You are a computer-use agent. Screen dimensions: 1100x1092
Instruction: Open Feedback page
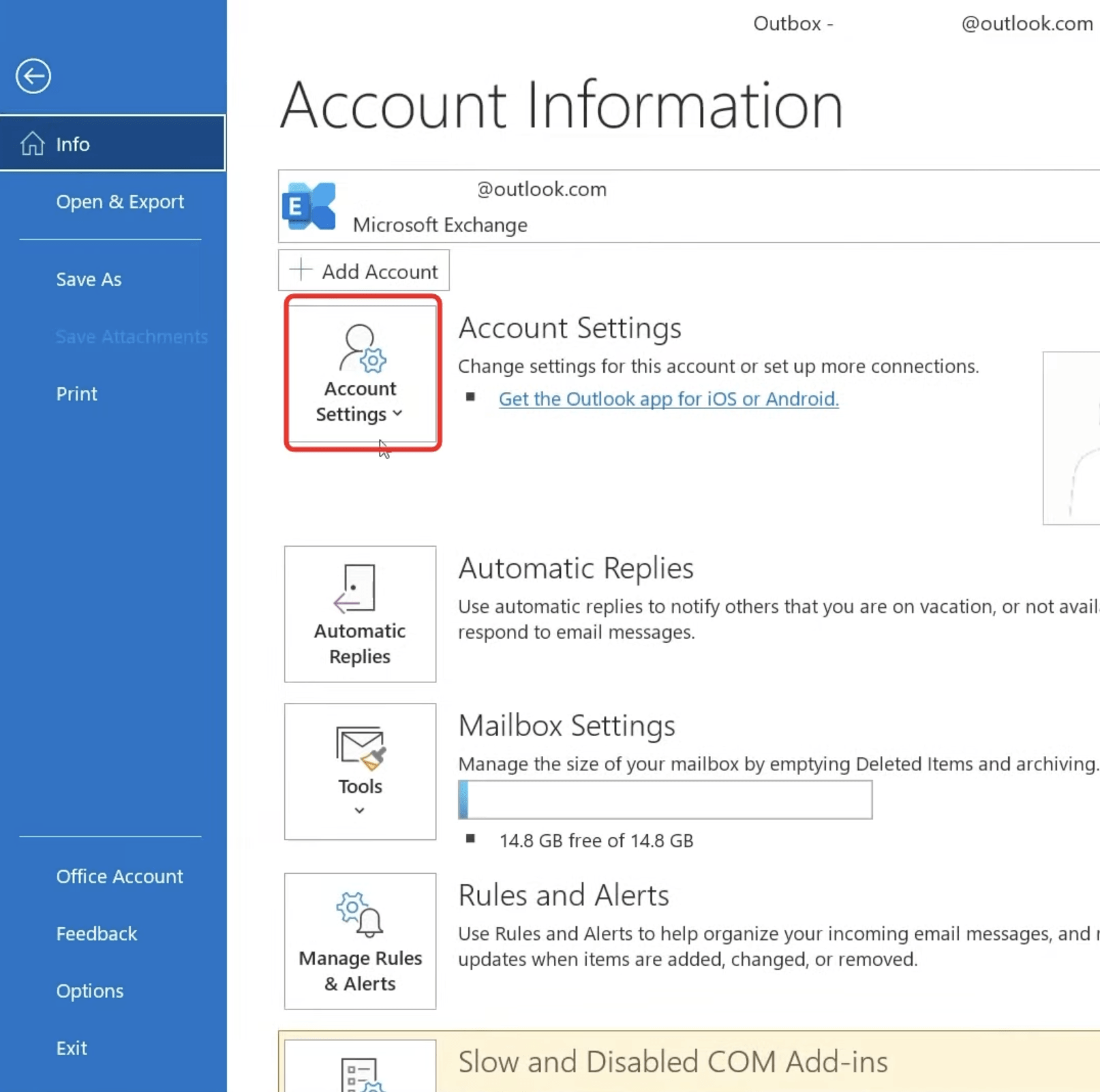(96, 934)
